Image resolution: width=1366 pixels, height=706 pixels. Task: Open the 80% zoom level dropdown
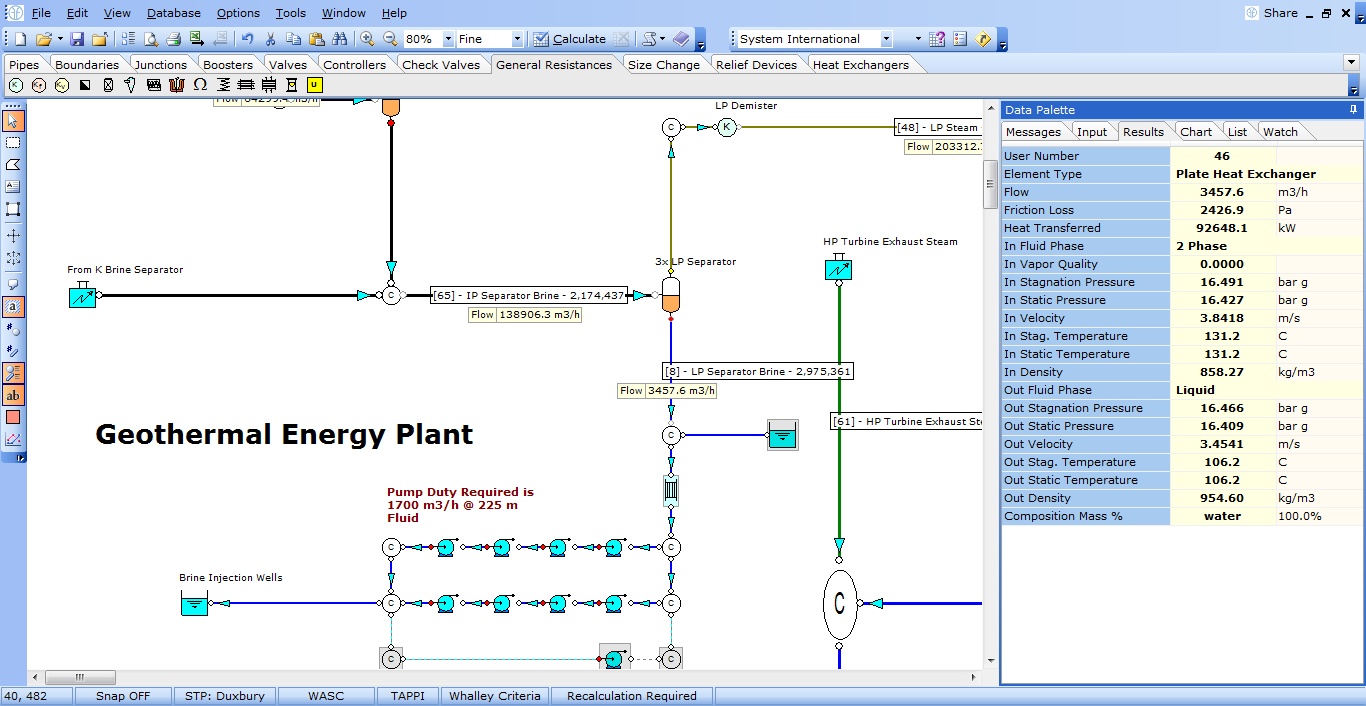(x=446, y=39)
